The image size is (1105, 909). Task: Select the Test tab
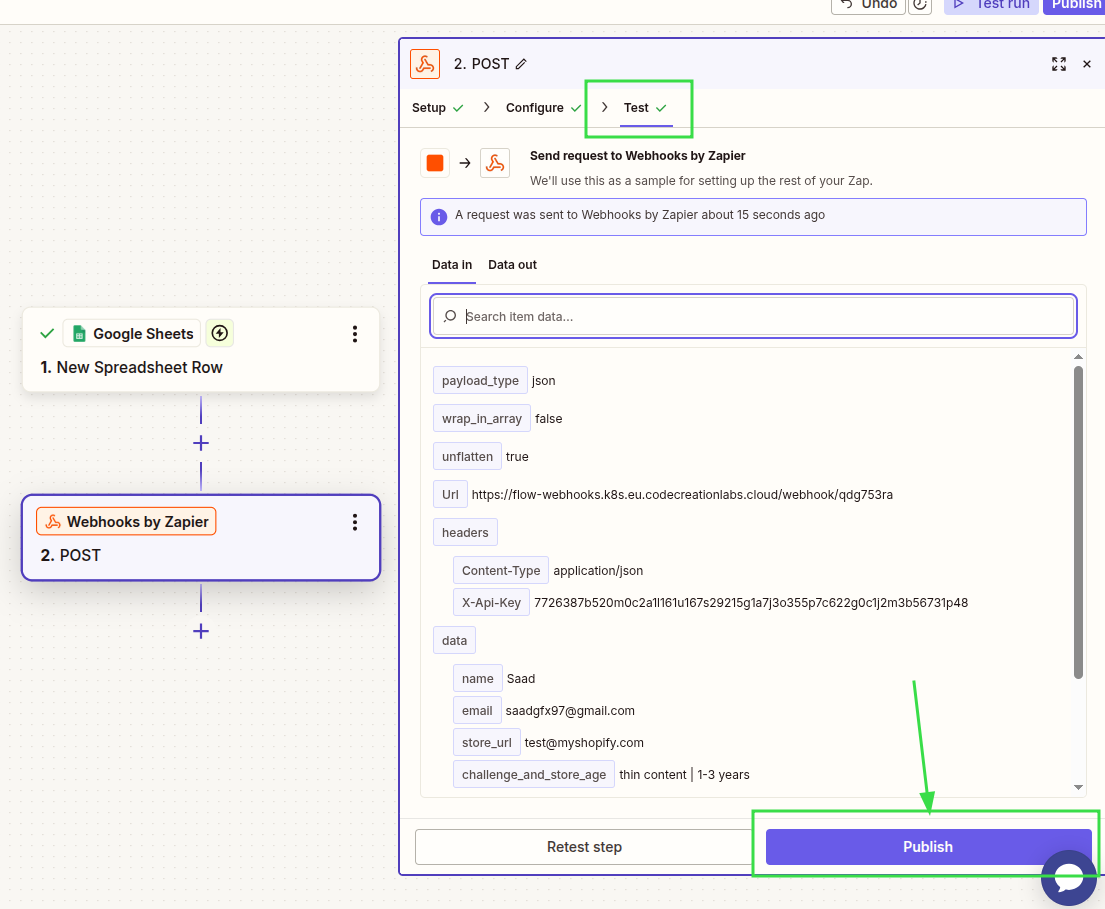[x=637, y=108]
